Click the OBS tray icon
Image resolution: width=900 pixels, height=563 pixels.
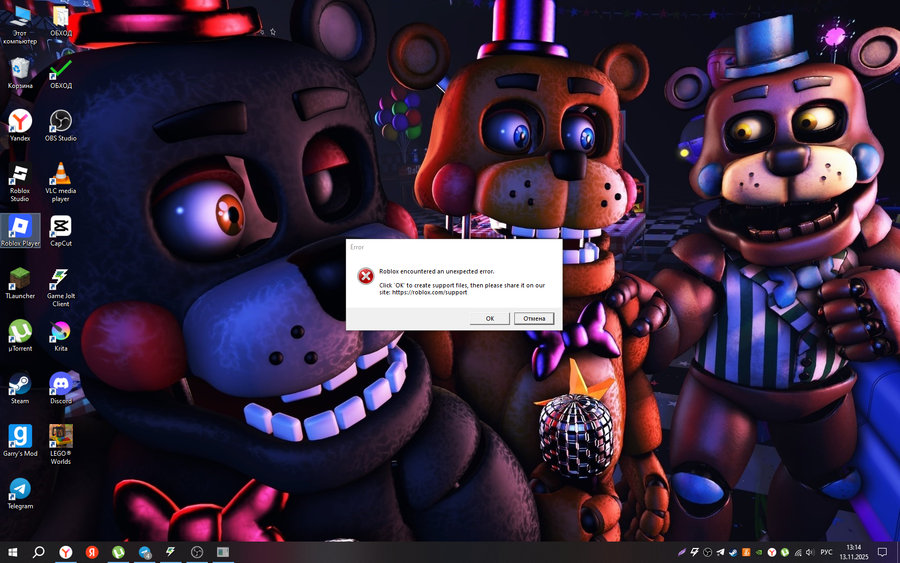click(708, 552)
